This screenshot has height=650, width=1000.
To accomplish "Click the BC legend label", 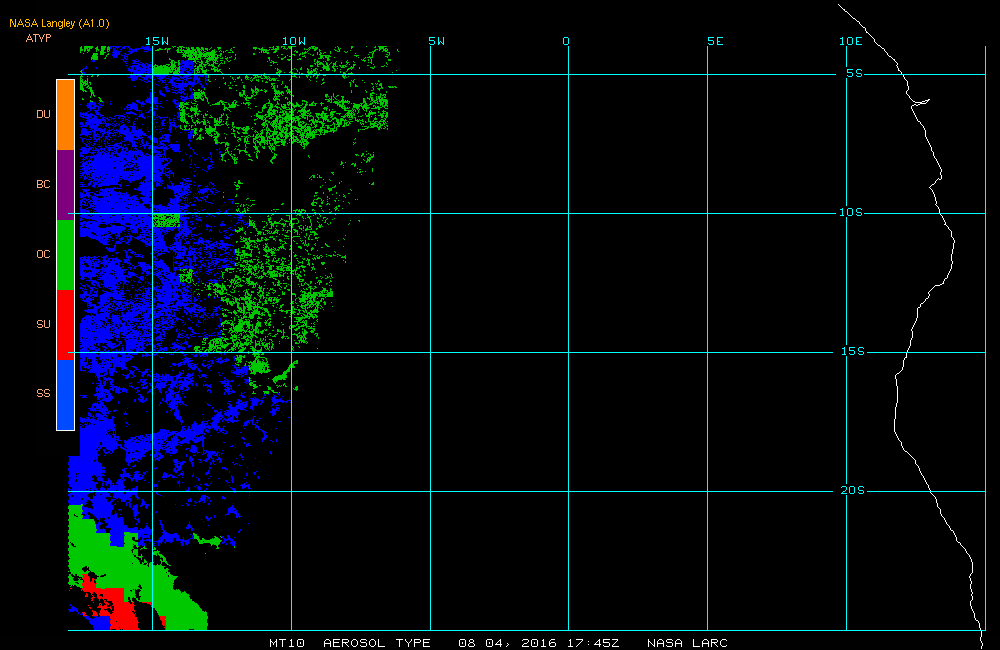I will tap(43, 184).
